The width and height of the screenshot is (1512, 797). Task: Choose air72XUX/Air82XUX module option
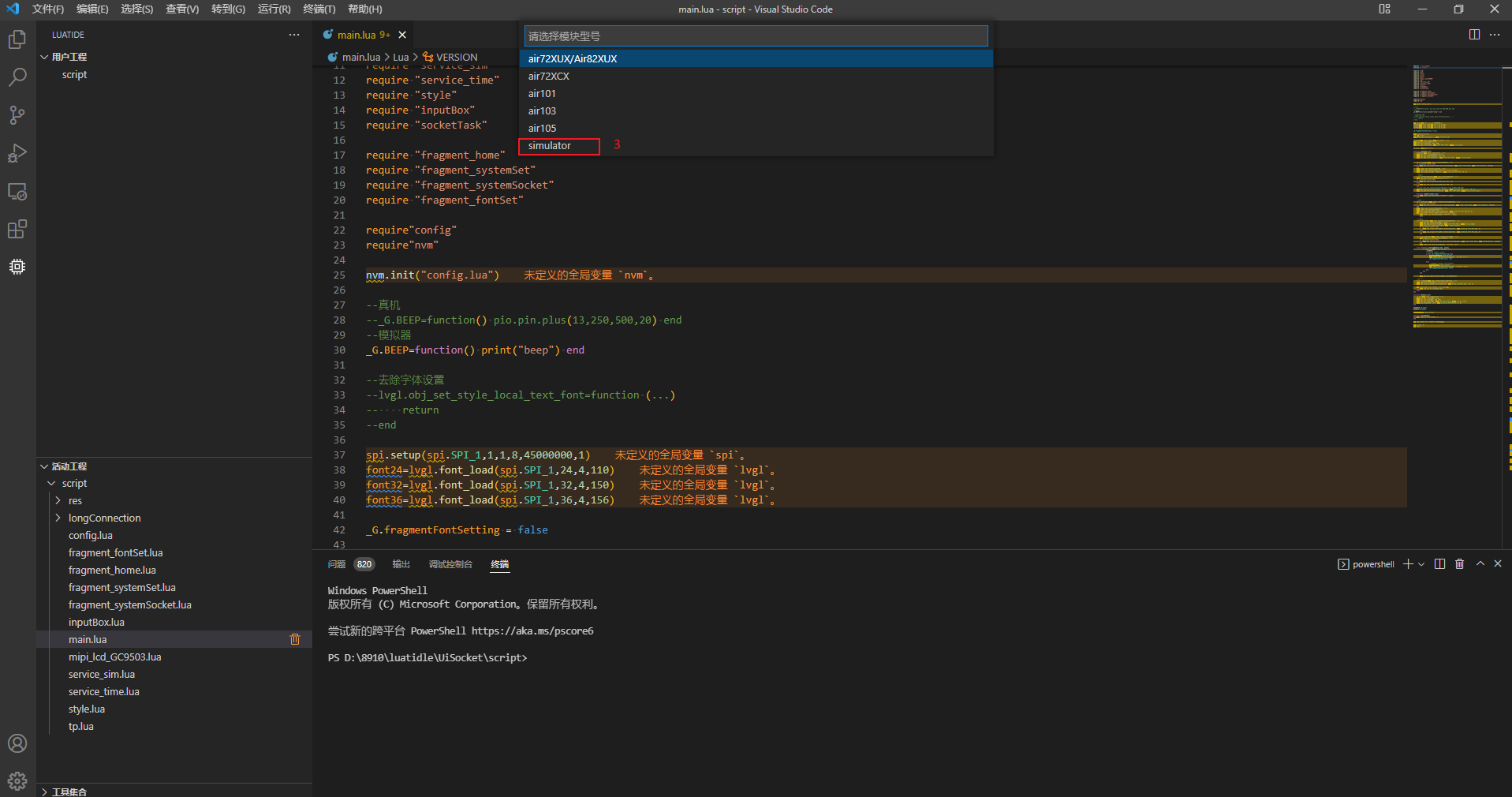[x=756, y=58]
